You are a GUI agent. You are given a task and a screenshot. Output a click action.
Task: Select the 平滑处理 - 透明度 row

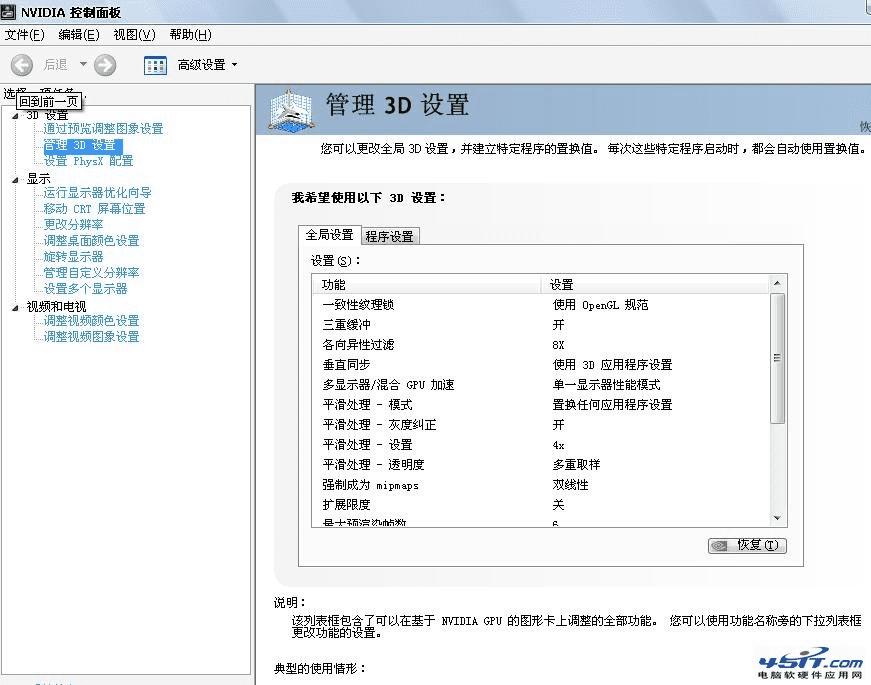[x=540, y=465]
